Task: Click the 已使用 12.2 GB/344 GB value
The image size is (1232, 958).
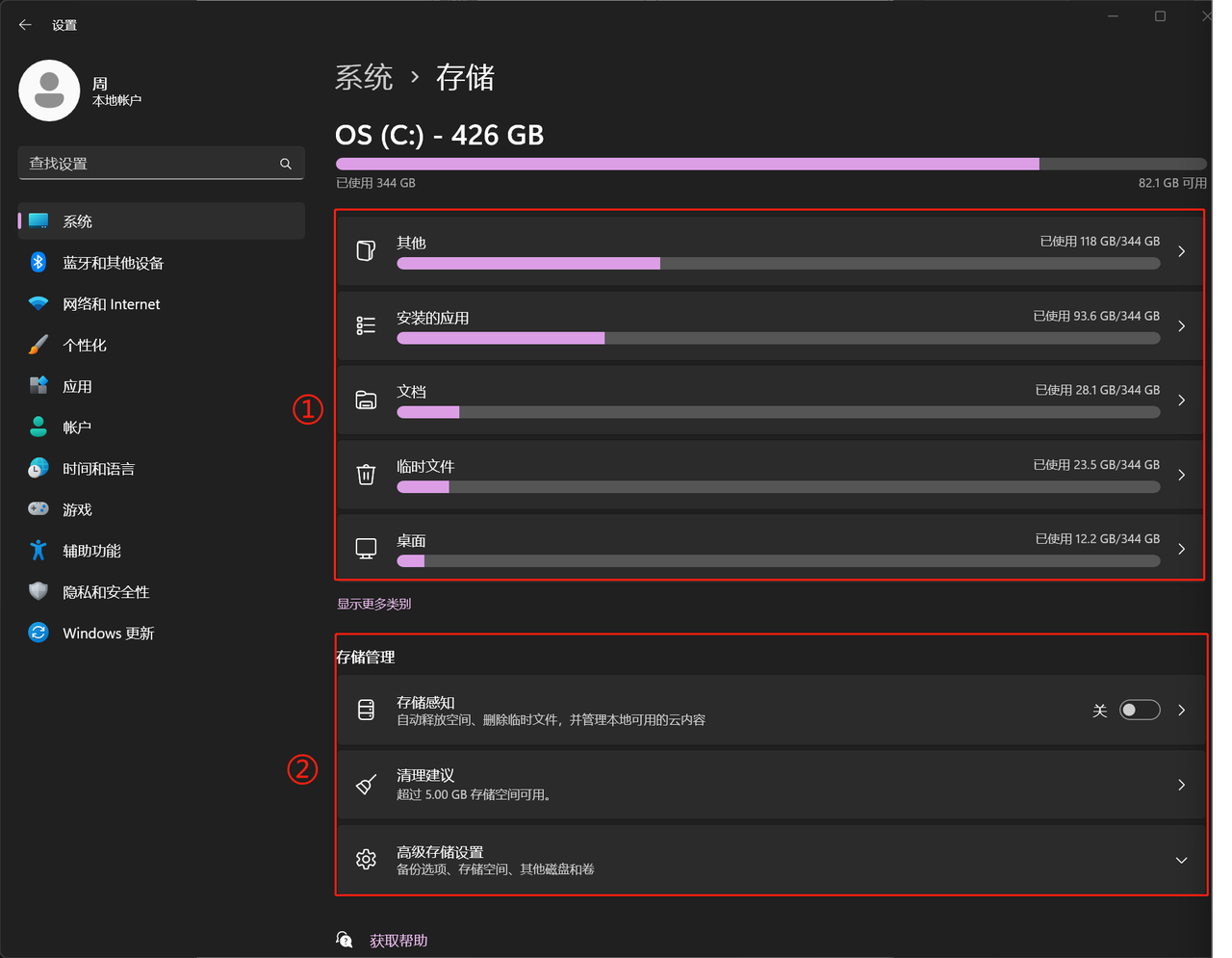Action: 1097,539
